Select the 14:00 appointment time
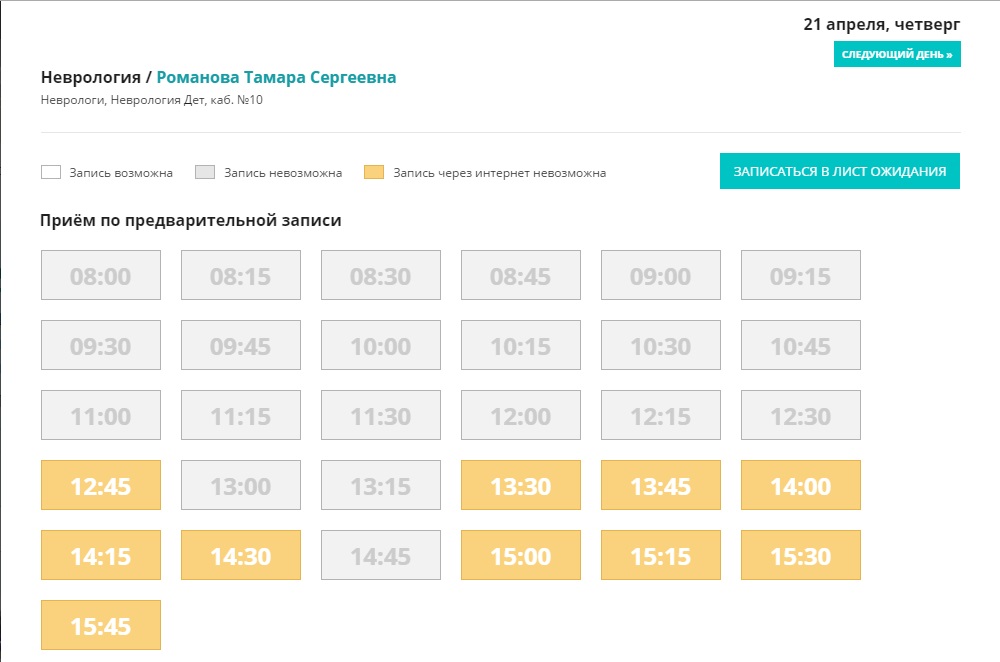 pyautogui.click(x=801, y=485)
